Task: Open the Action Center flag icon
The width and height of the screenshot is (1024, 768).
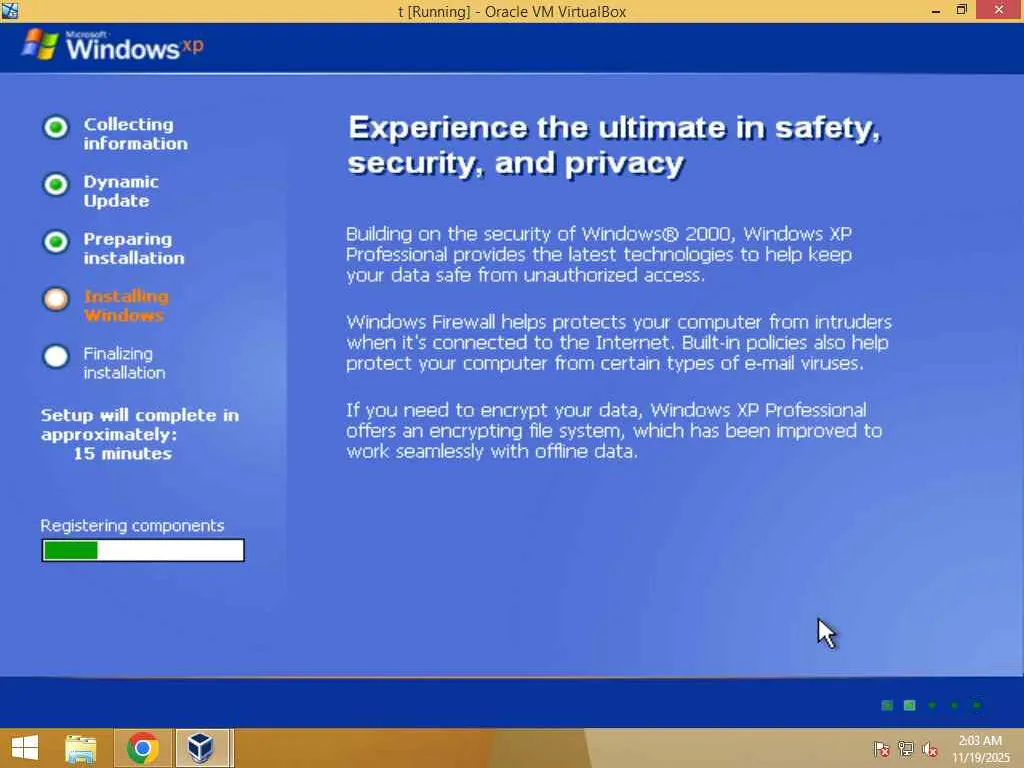Action: [881, 749]
